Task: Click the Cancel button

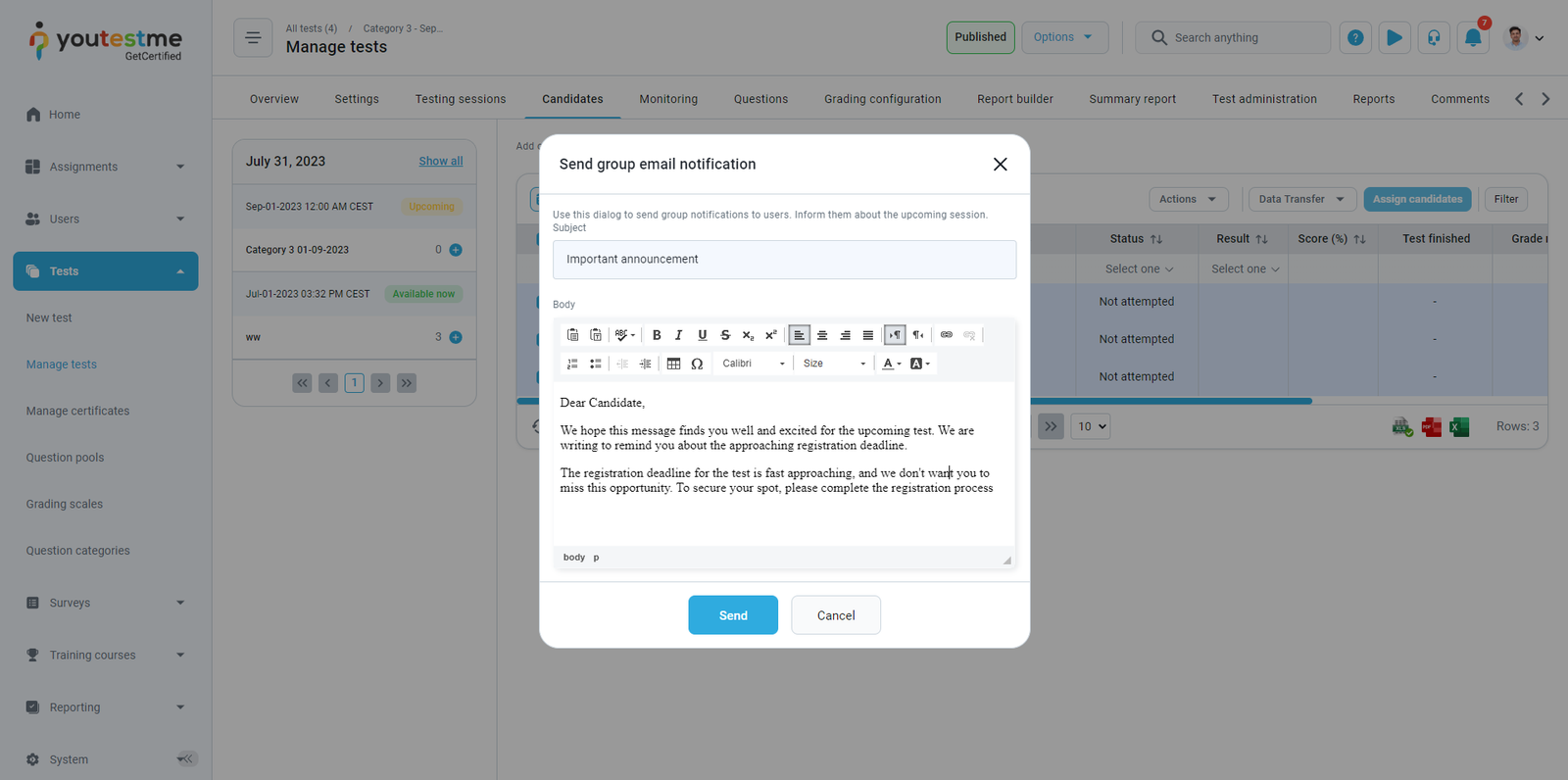Action: coord(835,615)
